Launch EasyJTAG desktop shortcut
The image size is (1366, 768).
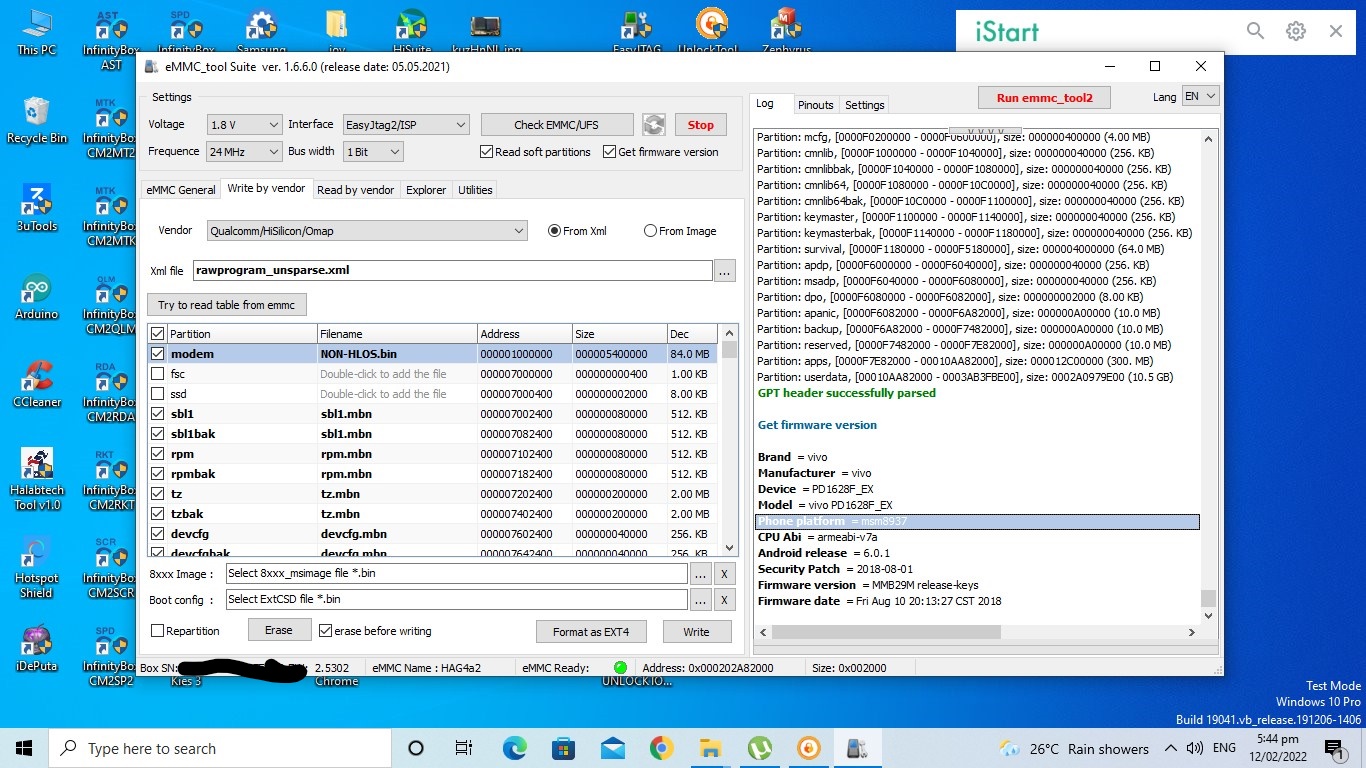tap(637, 32)
